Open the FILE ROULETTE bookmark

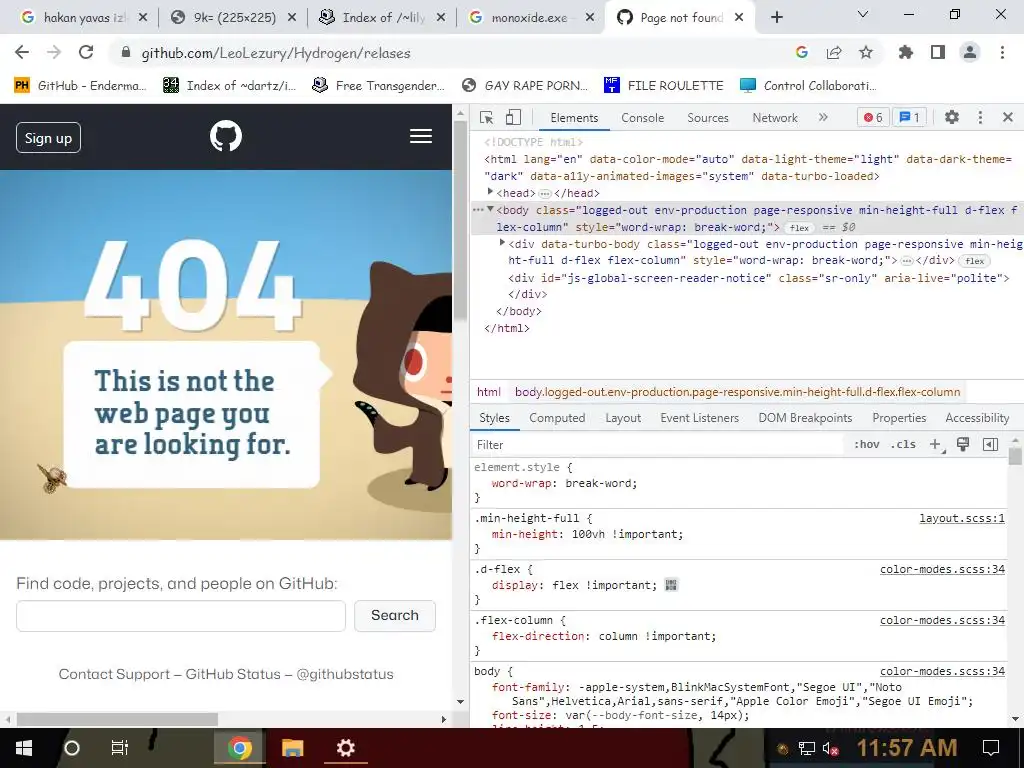(664, 86)
